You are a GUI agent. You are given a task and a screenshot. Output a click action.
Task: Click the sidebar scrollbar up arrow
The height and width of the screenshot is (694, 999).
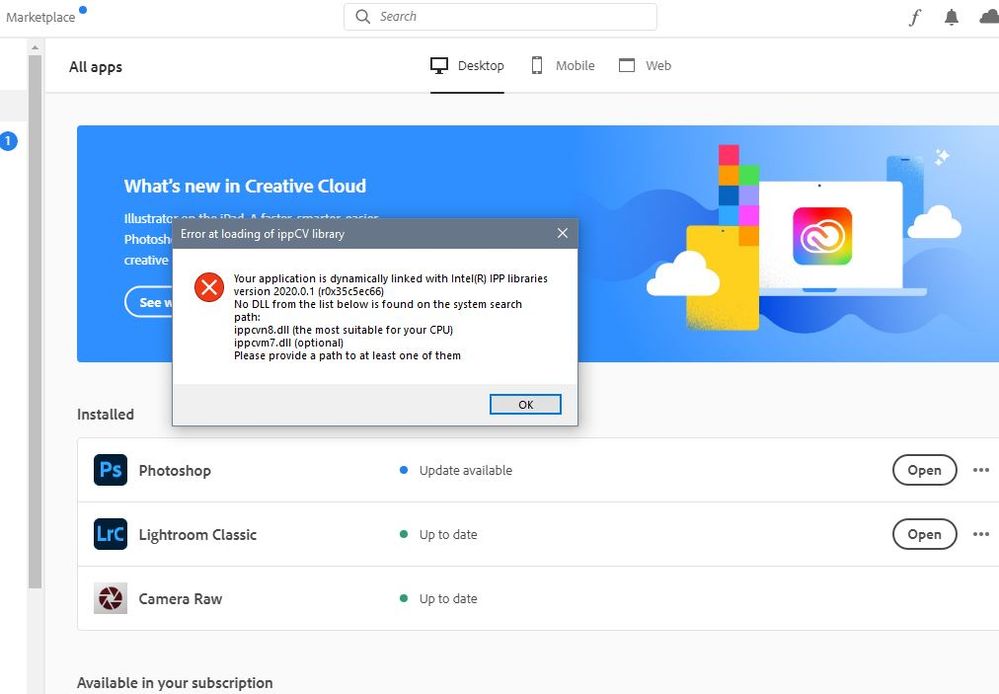(x=34, y=47)
